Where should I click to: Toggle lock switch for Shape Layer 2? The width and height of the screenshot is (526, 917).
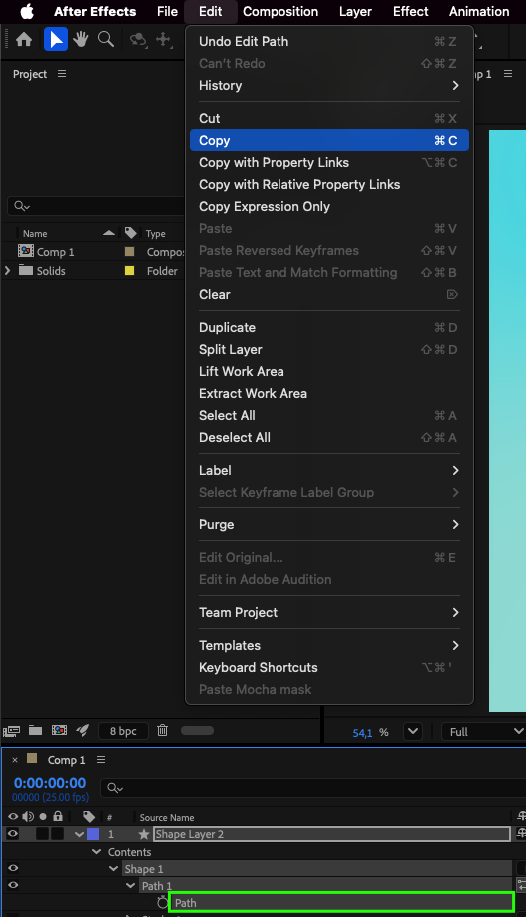[x=57, y=834]
